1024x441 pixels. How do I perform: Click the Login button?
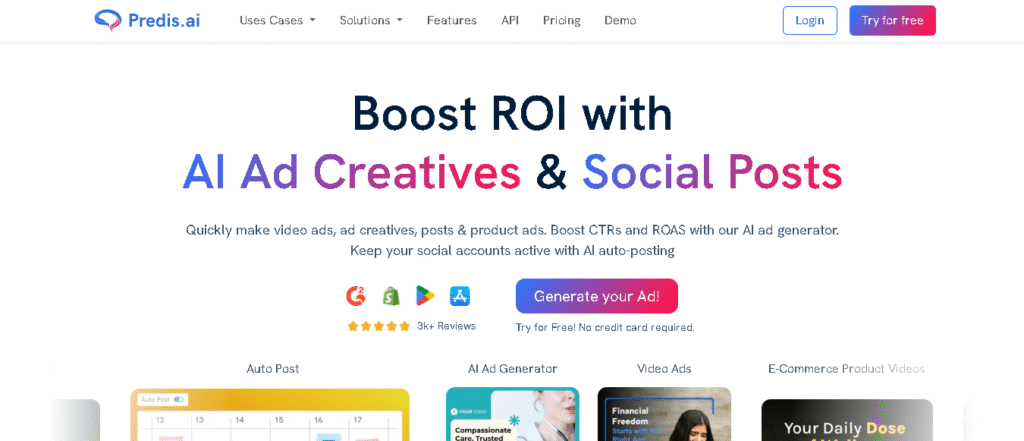810,20
